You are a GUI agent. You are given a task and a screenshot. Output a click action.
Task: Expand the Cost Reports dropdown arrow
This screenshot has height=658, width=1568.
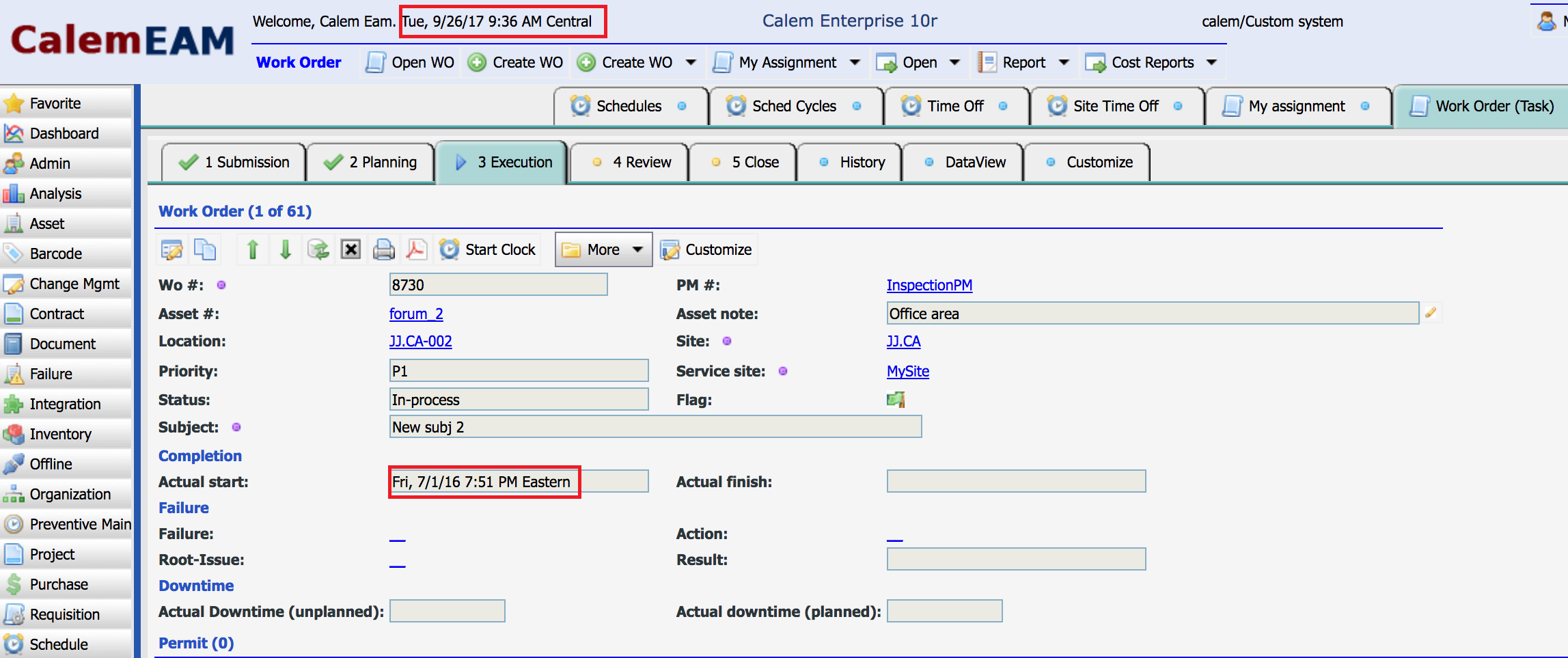(1211, 63)
